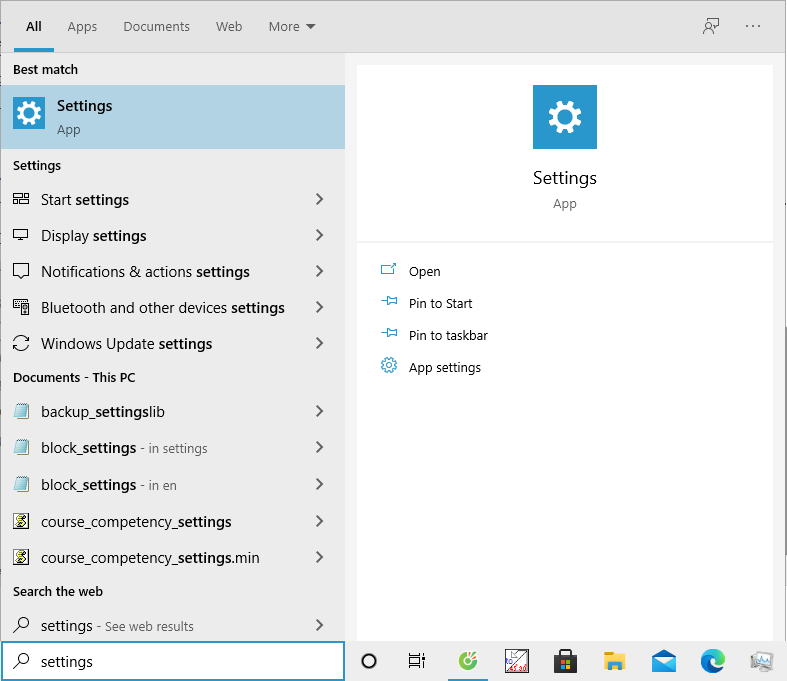Expand the Start settings result arrow
The height and width of the screenshot is (681, 787).
(319, 200)
